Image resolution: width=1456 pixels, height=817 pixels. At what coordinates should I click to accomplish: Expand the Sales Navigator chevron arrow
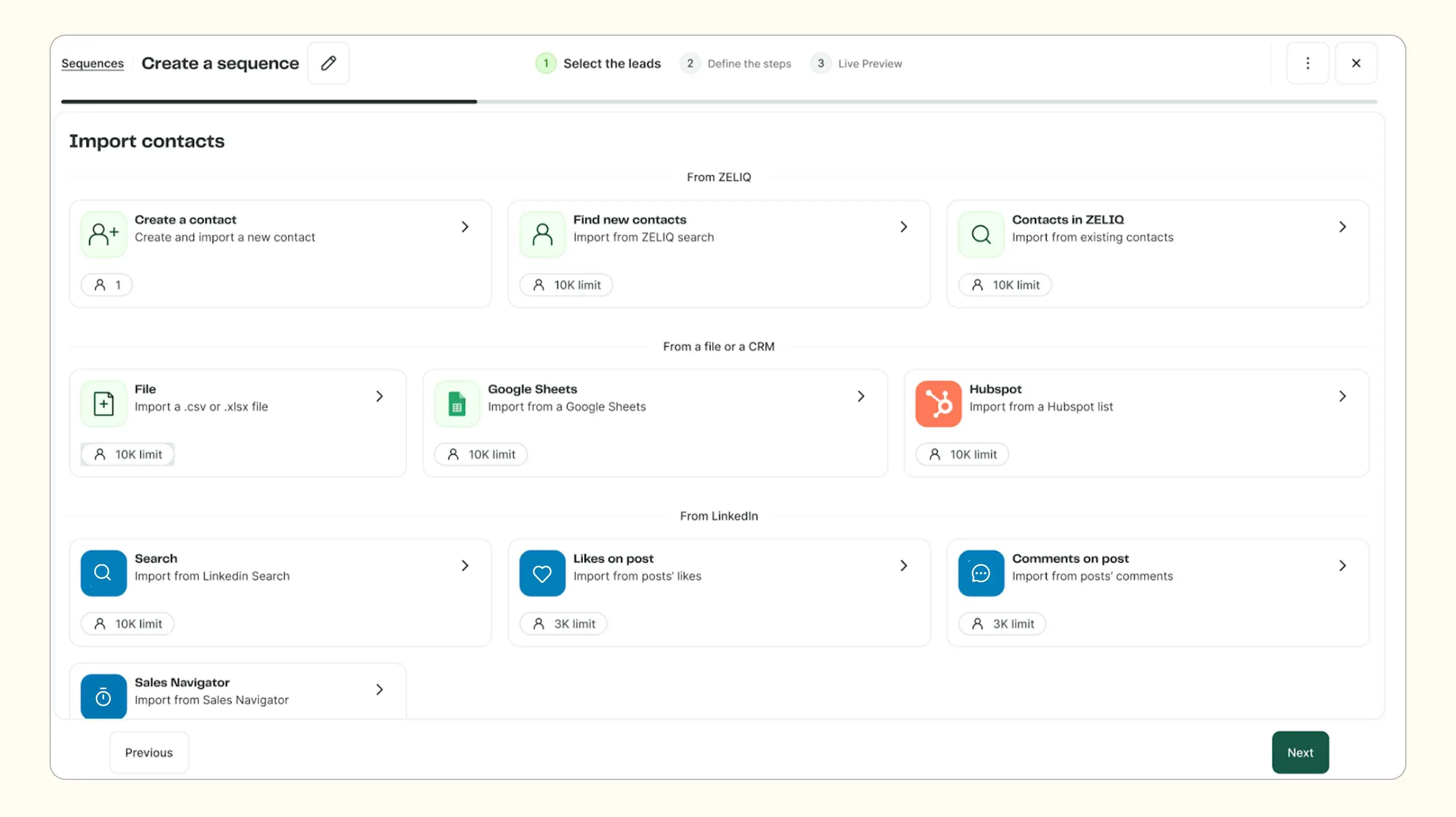380,689
